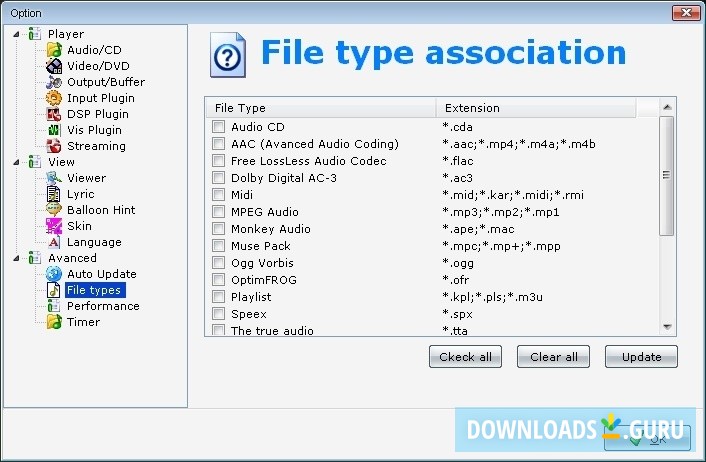
Task: Click the Ckeck all button
Action: pyautogui.click(x=465, y=357)
